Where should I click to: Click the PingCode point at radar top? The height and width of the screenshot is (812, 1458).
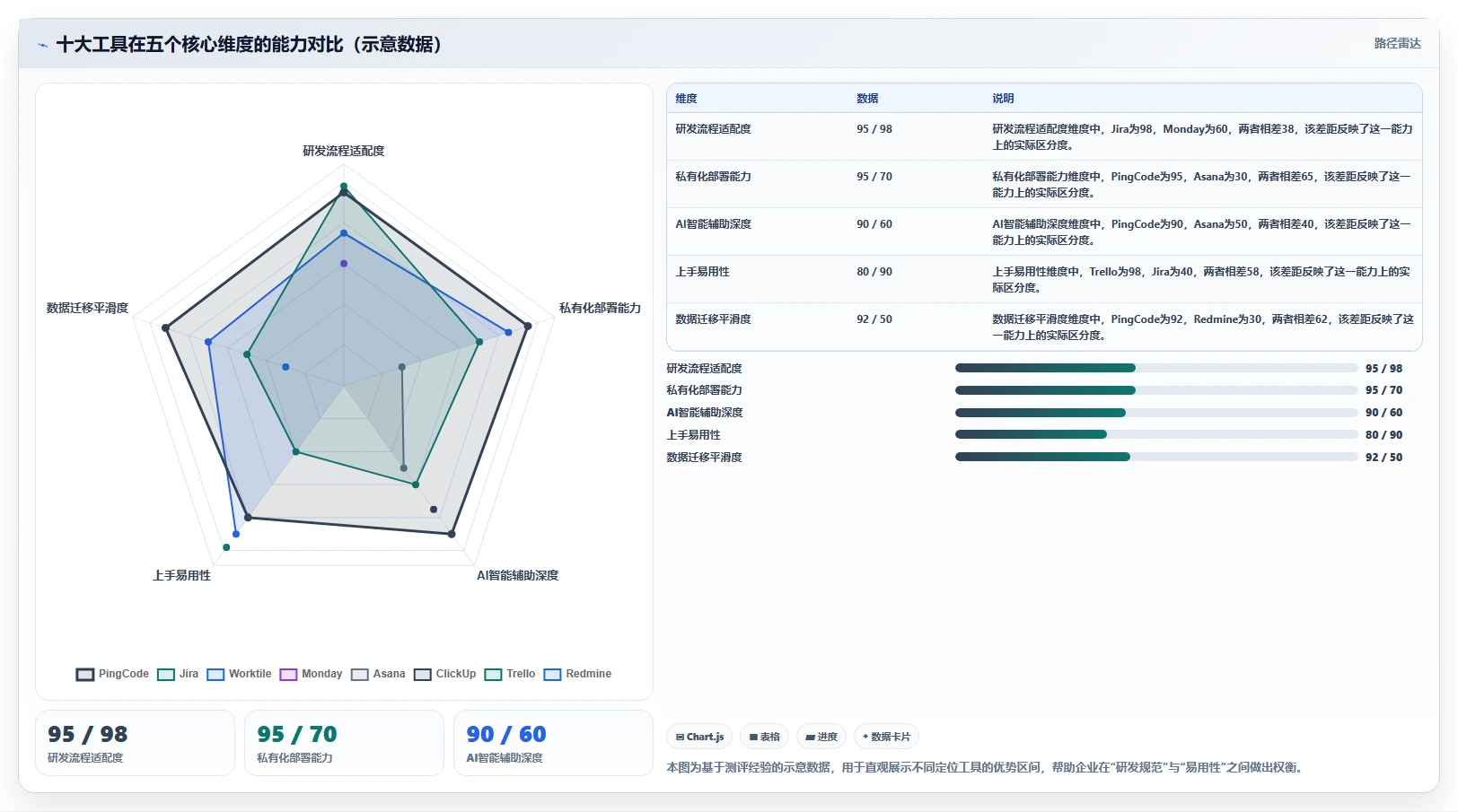pyautogui.click(x=343, y=193)
